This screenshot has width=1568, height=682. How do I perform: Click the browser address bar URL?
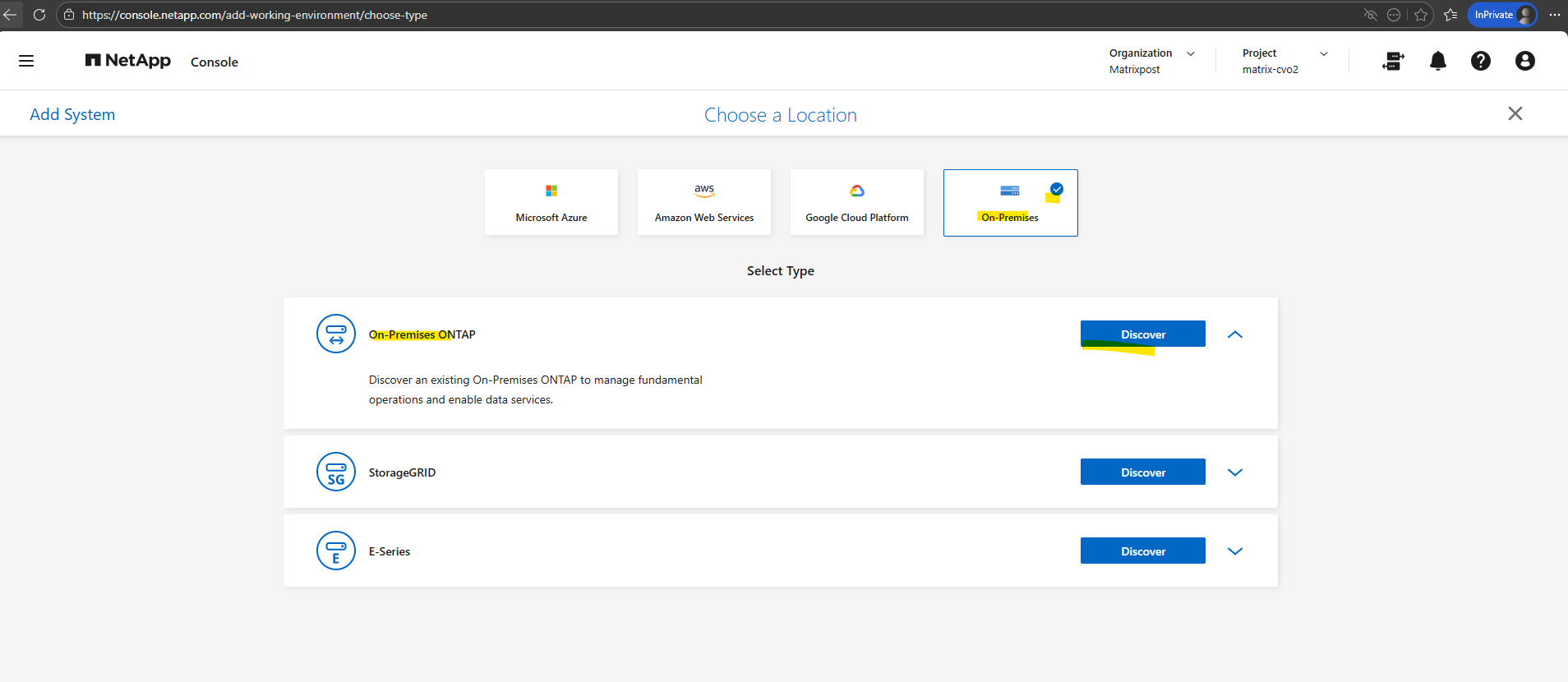pos(255,15)
